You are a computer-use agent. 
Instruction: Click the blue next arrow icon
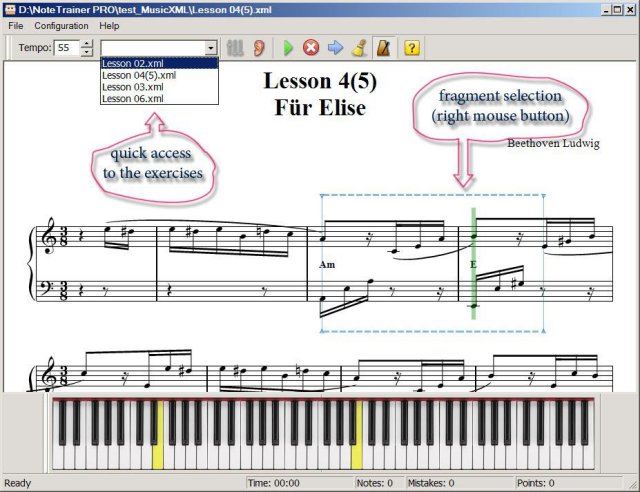pos(336,48)
